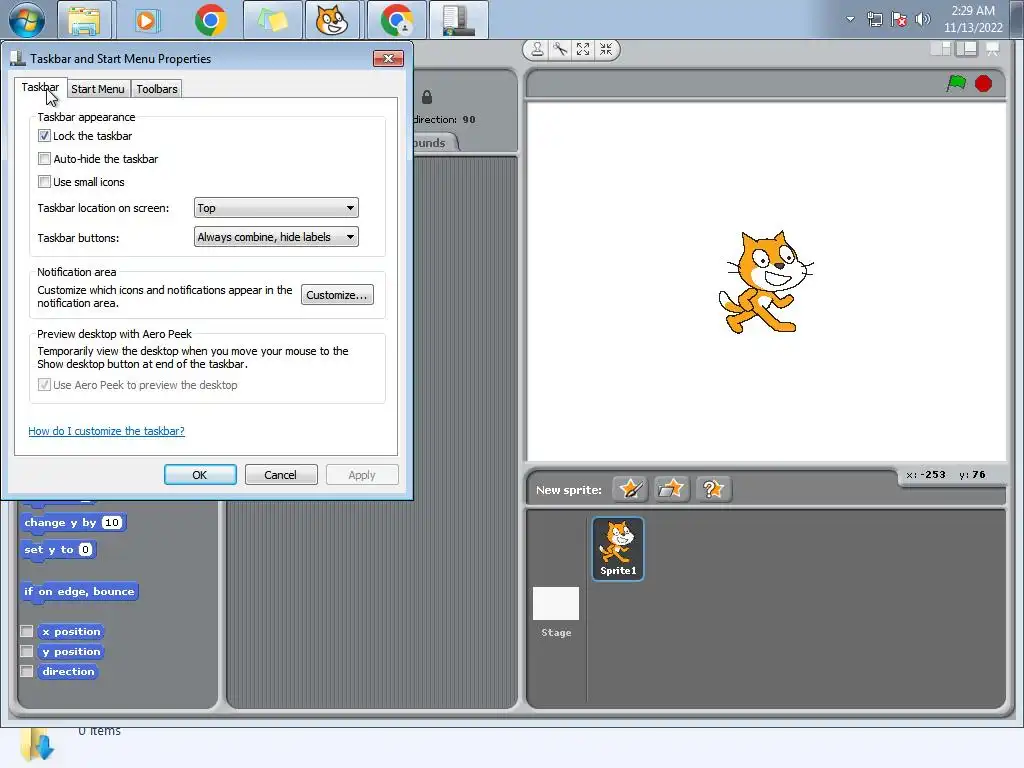Image resolution: width=1024 pixels, height=768 pixels.
Task: Click the Use Aero Peek checkbox
Action: click(44, 385)
